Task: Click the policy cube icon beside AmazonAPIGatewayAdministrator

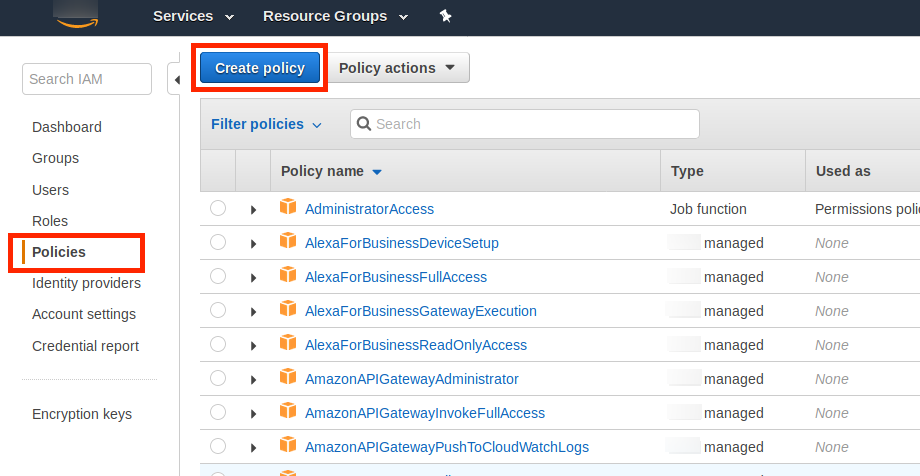Action: click(x=288, y=378)
